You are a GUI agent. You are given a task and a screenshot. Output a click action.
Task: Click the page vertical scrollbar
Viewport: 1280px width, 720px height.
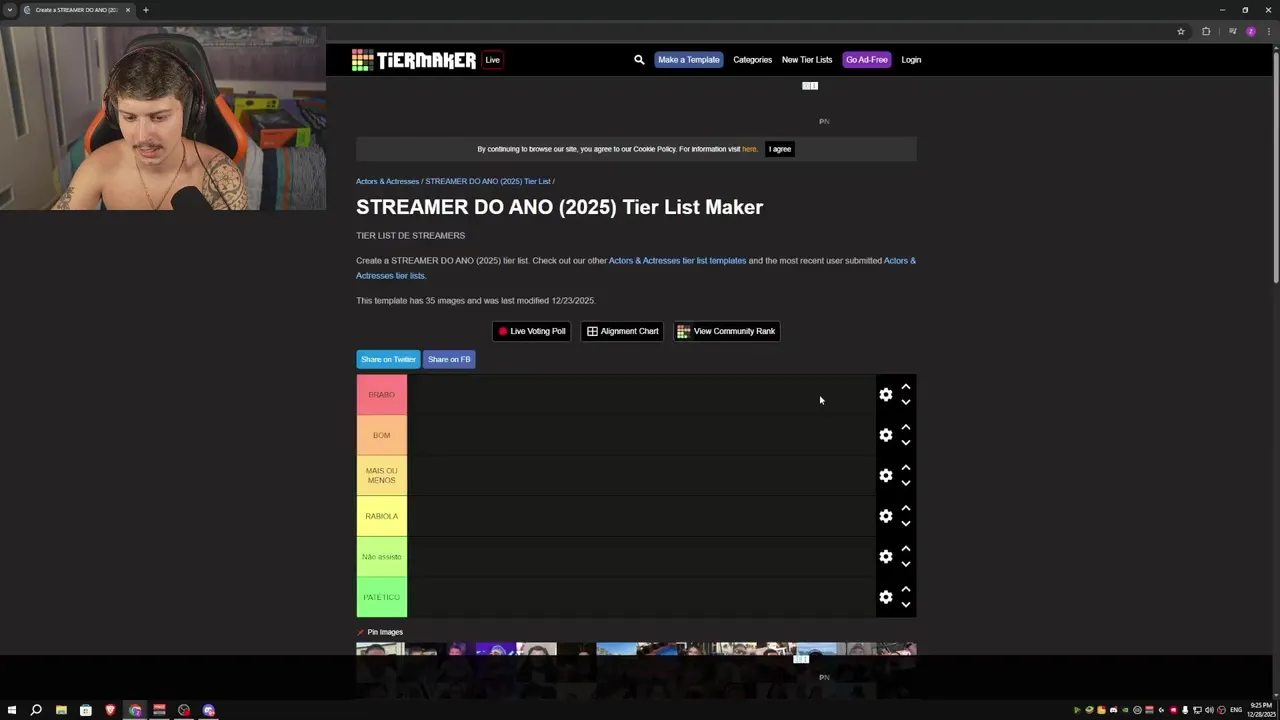tap(1276, 168)
